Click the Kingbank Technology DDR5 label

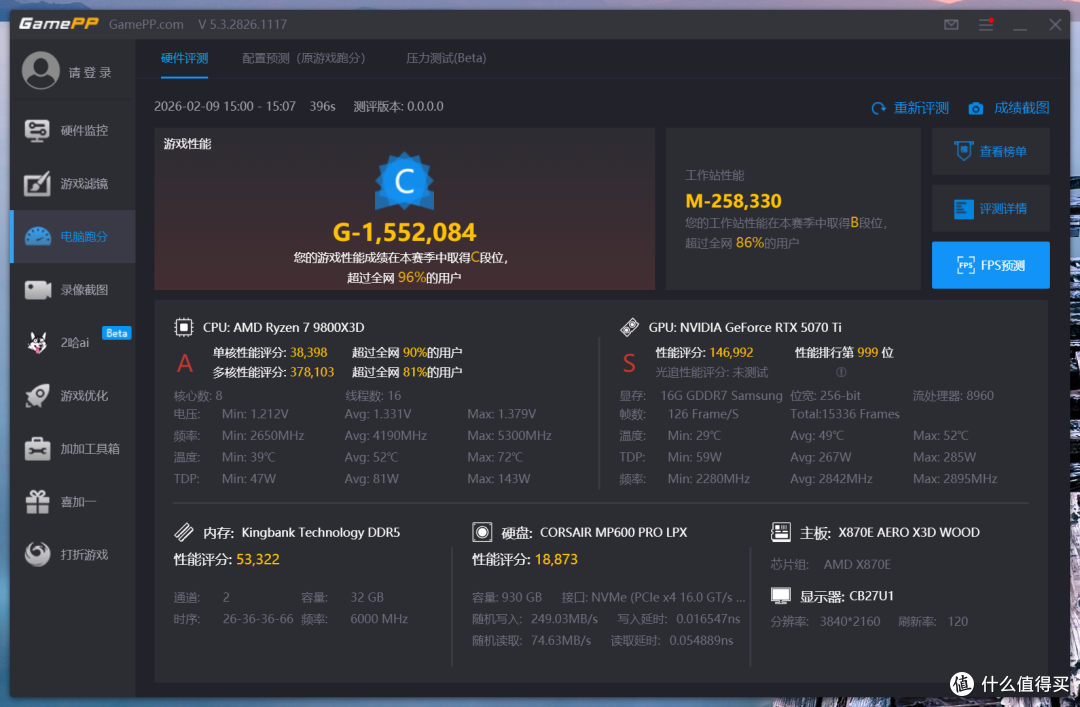point(320,533)
